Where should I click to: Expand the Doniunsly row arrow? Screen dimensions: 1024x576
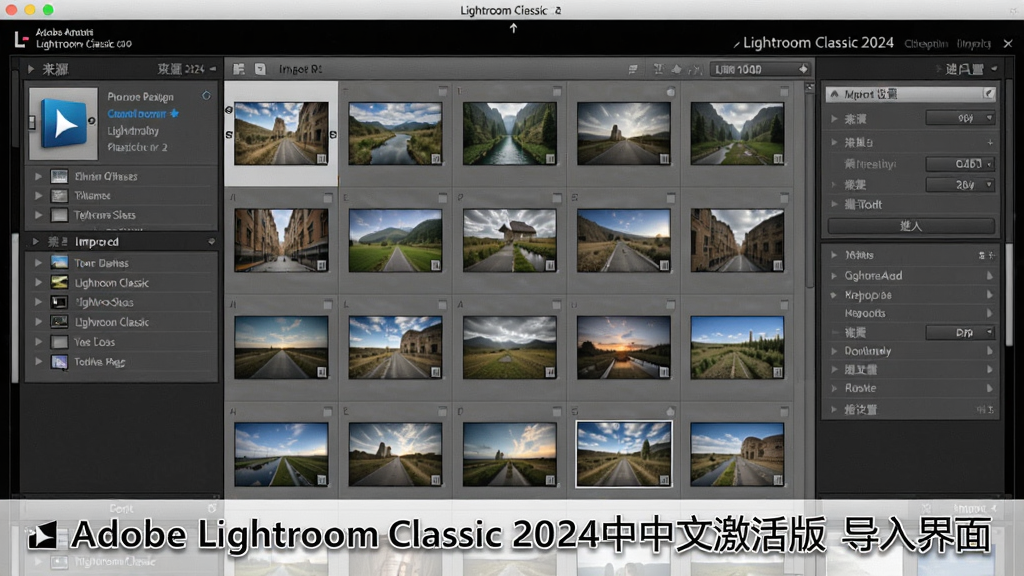pyautogui.click(x=834, y=351)
